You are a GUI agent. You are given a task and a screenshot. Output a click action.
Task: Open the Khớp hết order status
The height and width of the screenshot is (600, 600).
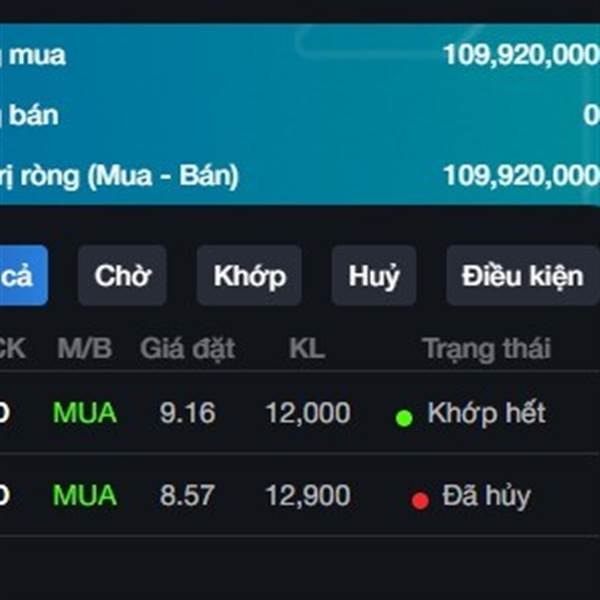486,413
